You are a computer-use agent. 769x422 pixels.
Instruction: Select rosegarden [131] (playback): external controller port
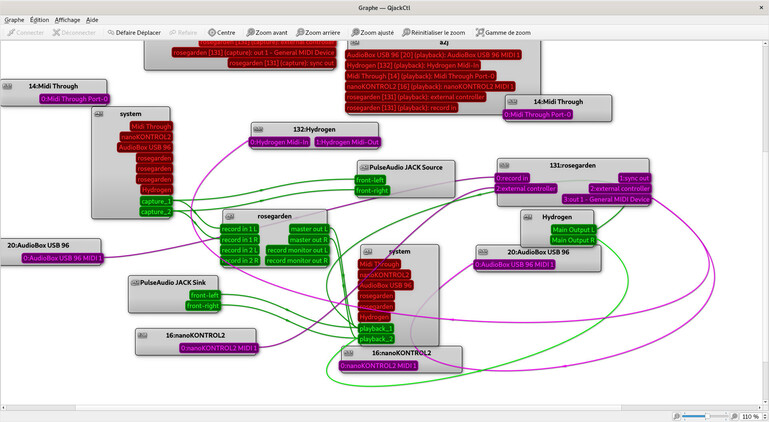[415, 97]
